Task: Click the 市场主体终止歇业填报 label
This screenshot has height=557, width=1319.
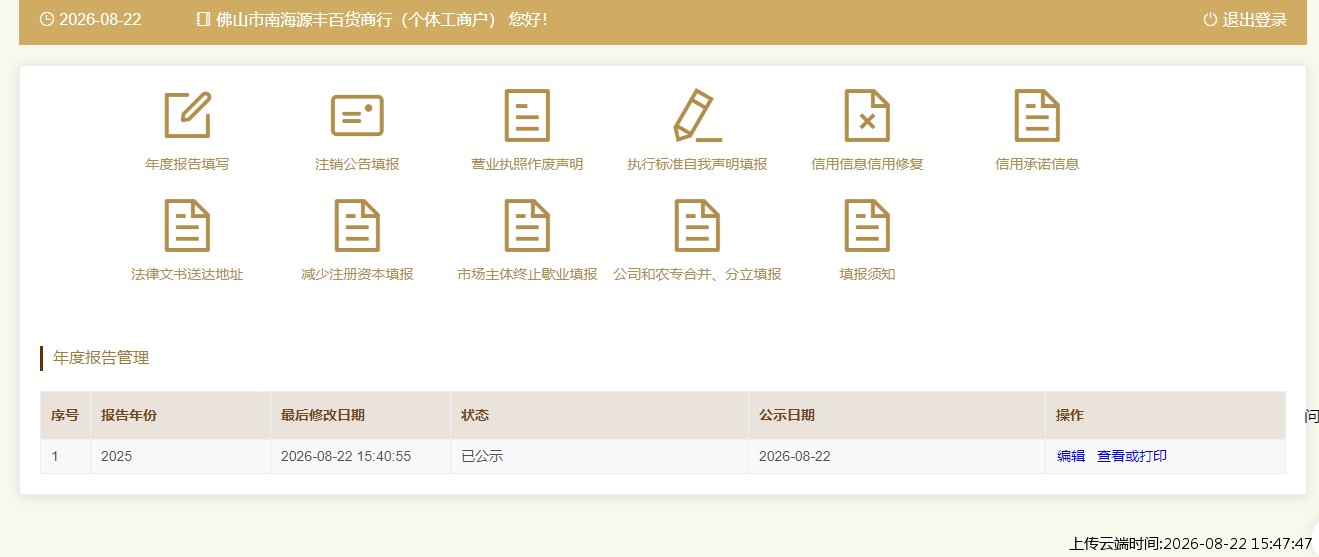Action: click(527, 274)
